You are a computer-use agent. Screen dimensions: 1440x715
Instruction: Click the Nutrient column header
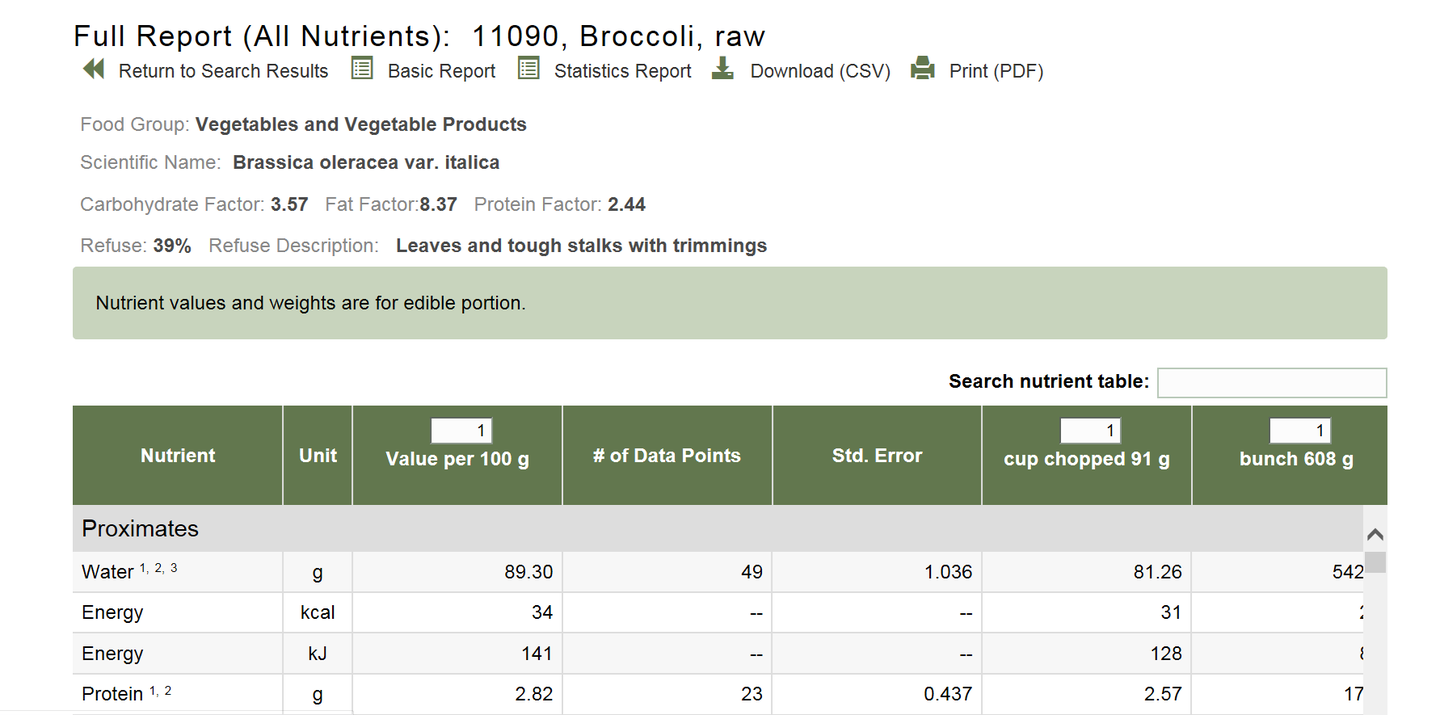(x=178, y=456)
